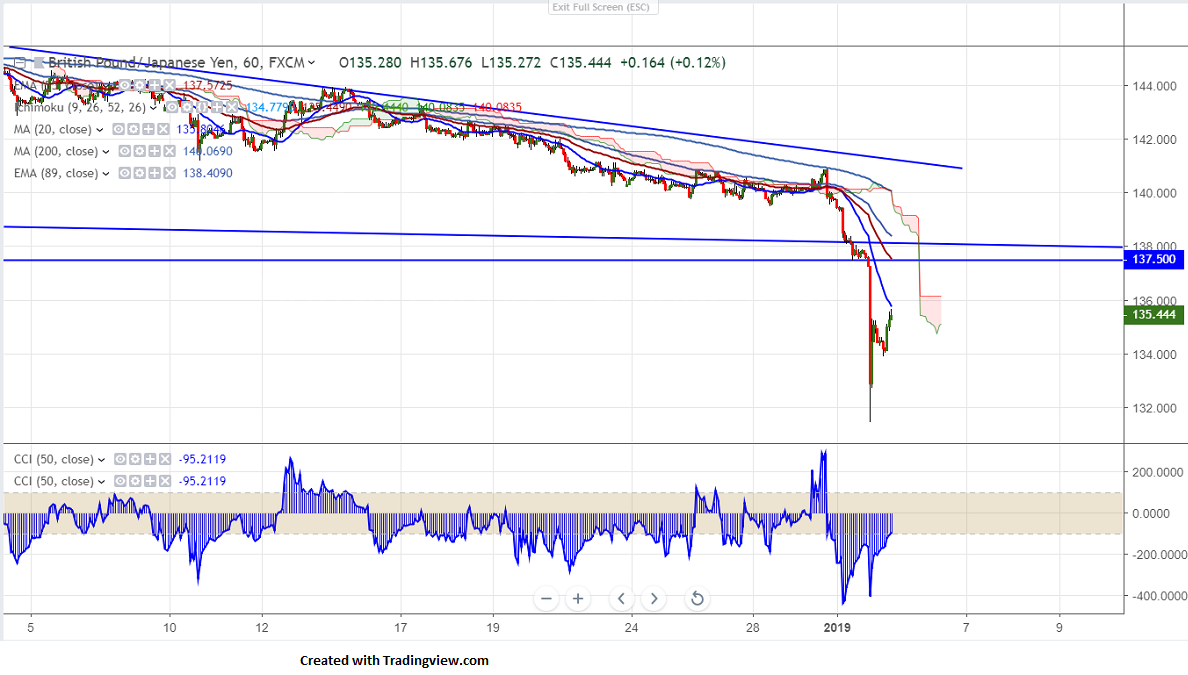Open settings of upper CCI (50, close)
This screenshot has width=1188, height=675.
(x=135, y=459)
